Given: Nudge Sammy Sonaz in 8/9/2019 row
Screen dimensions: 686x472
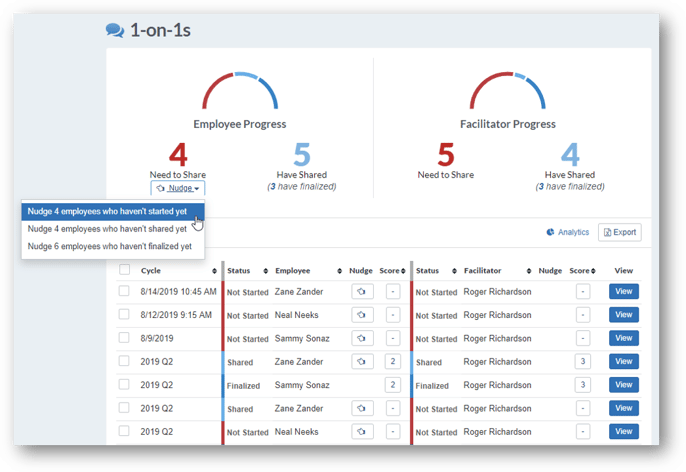Looking at the screenshot, I should (362, 338).
